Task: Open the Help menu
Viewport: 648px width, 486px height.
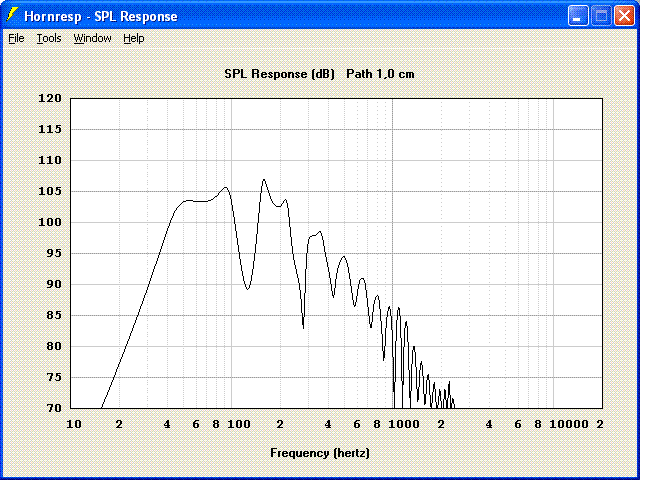Action: tap(134, 38)
